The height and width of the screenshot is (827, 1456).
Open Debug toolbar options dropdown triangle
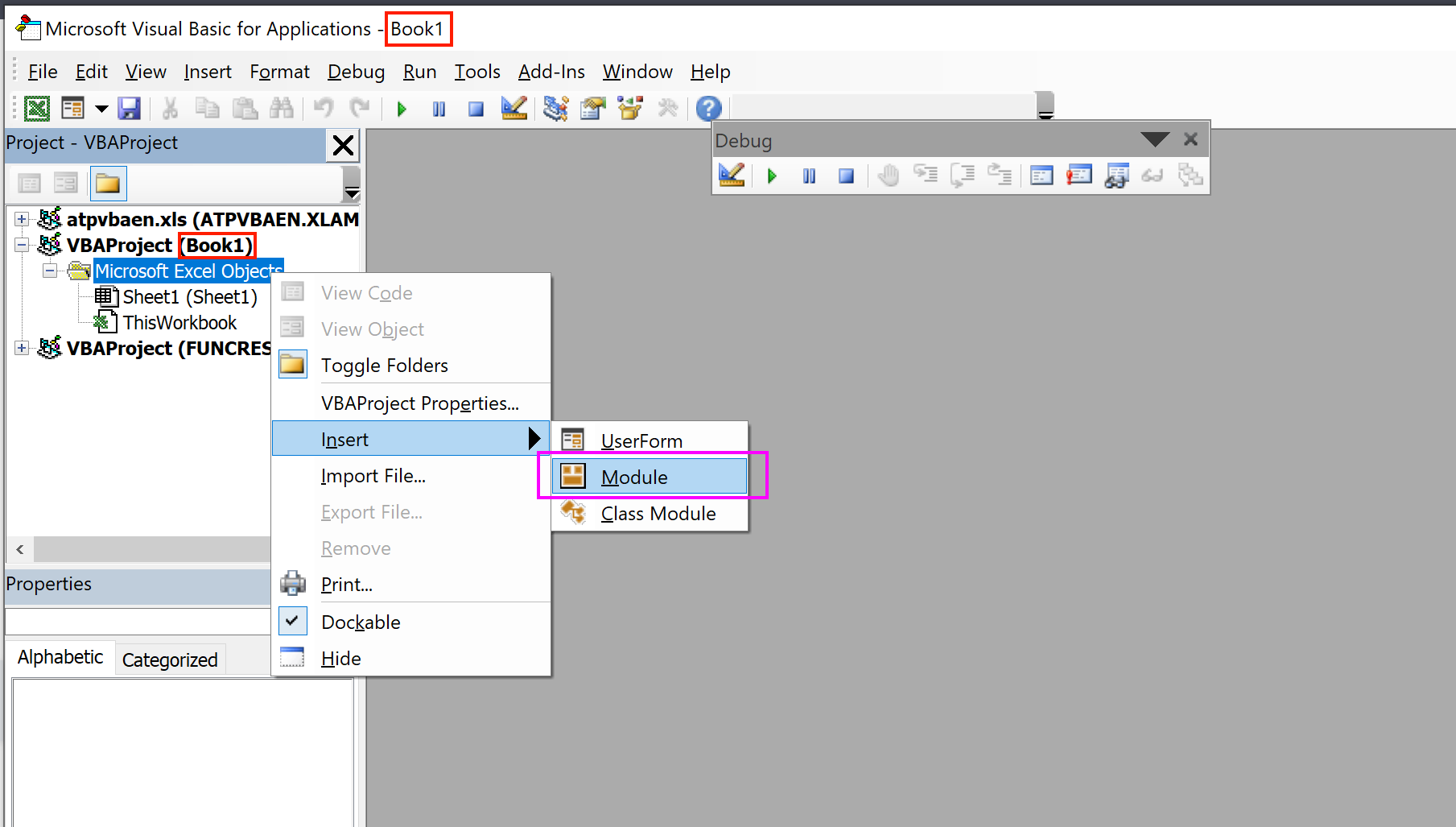tap(1155, 139)
